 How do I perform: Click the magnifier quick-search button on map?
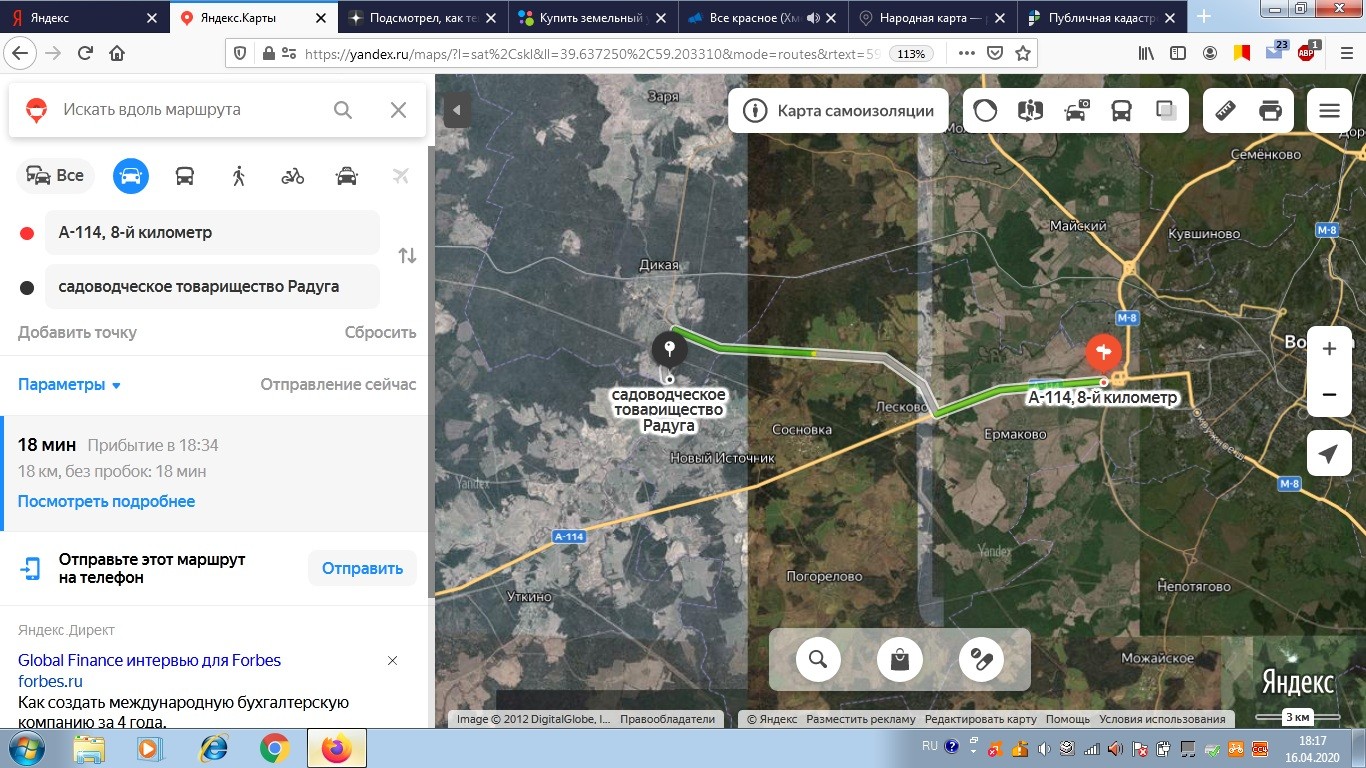[x=818, y=659]
